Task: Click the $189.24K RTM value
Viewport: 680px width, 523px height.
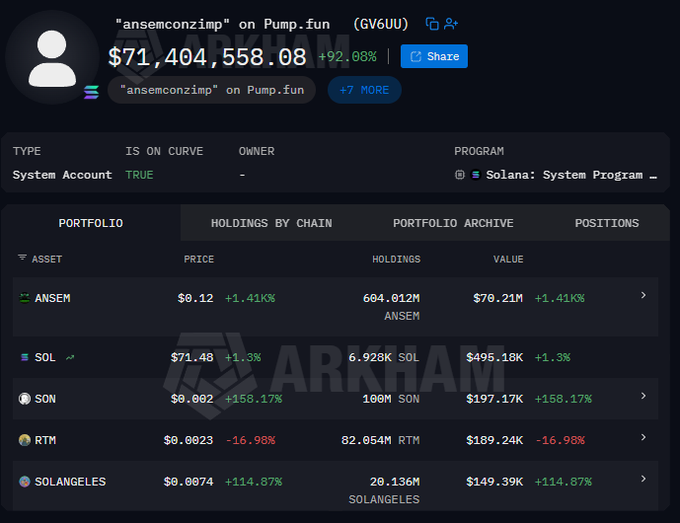Action: pos(494,440)
